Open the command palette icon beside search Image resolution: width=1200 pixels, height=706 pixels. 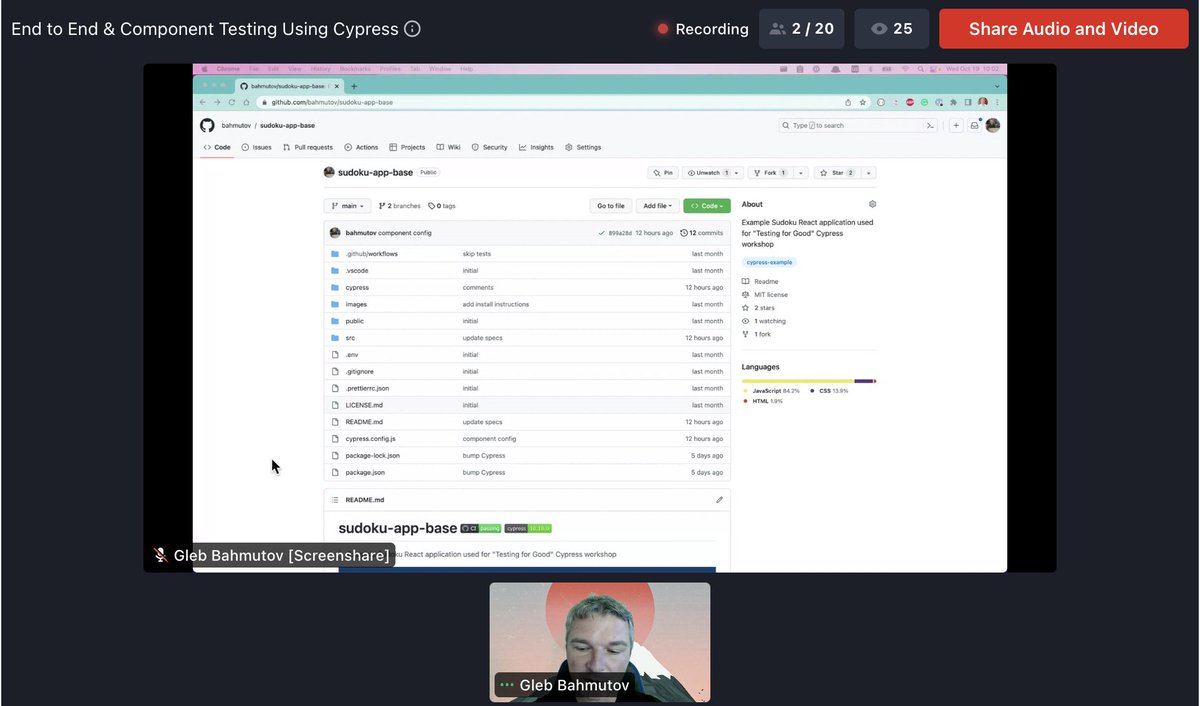[x=930, y=125]
